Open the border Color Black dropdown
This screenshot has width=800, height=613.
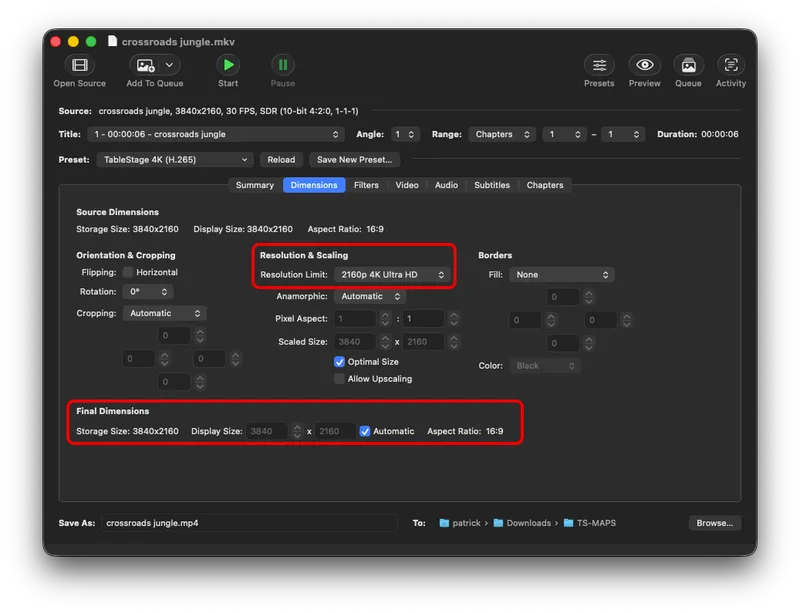coord(545,365)
